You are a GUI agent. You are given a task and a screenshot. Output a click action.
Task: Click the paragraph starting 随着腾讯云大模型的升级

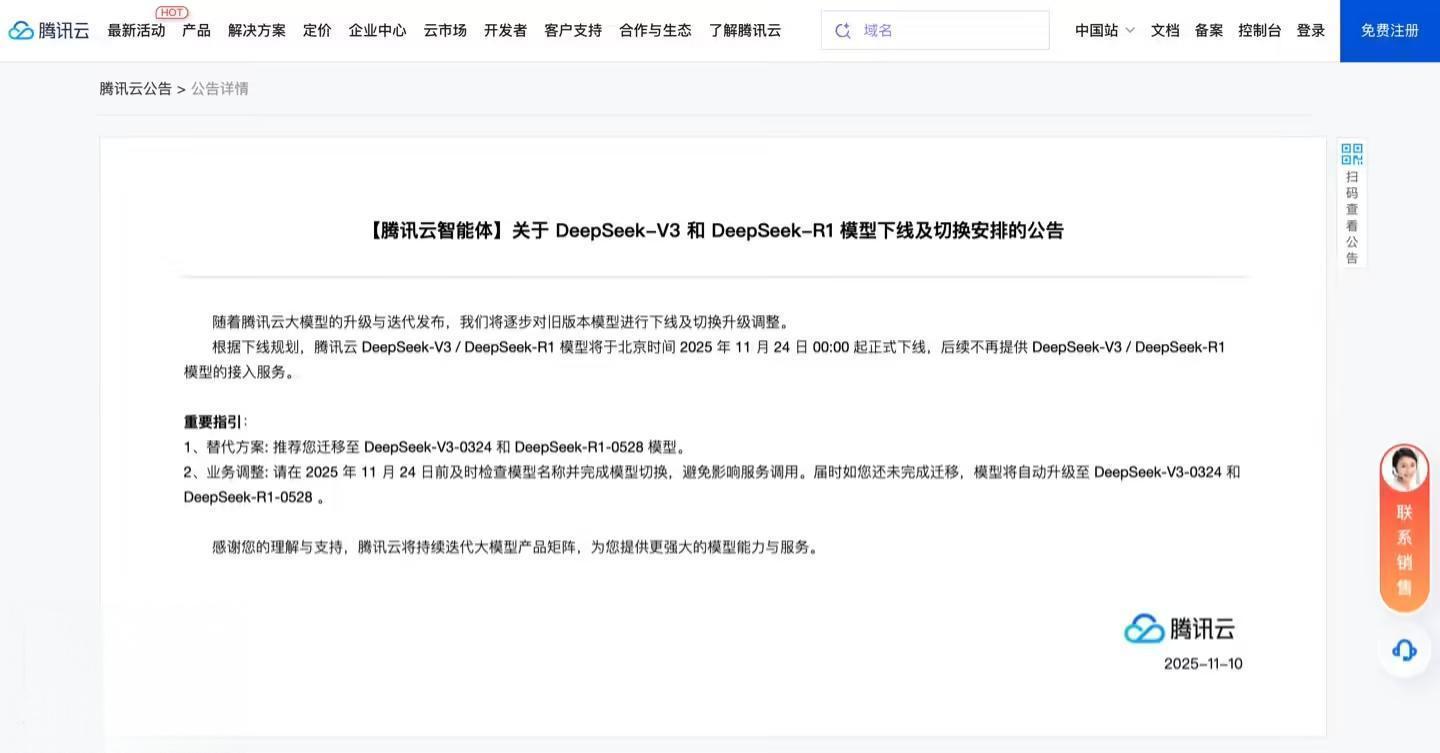[503, 322]
